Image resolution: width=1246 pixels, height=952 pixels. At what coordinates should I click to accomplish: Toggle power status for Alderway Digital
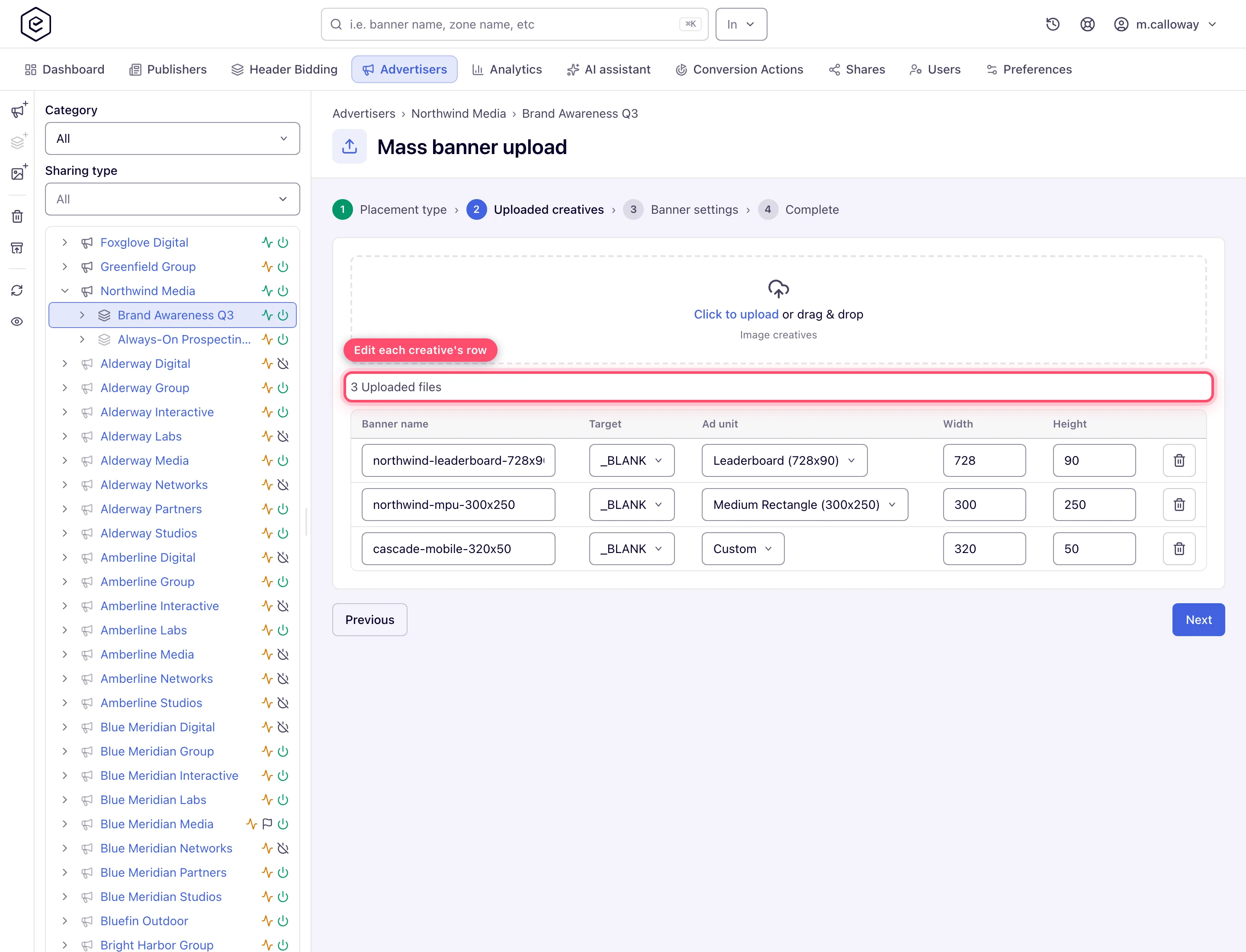(283, 363)
